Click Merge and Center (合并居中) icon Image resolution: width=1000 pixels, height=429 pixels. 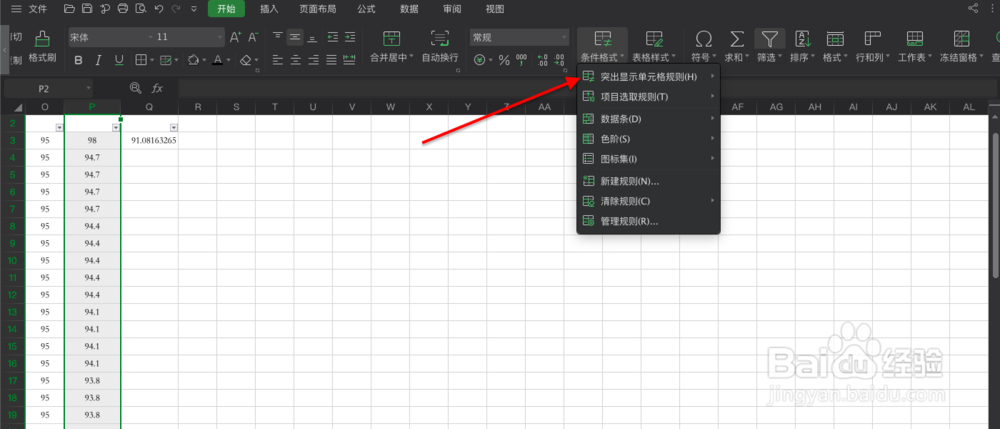391,39
